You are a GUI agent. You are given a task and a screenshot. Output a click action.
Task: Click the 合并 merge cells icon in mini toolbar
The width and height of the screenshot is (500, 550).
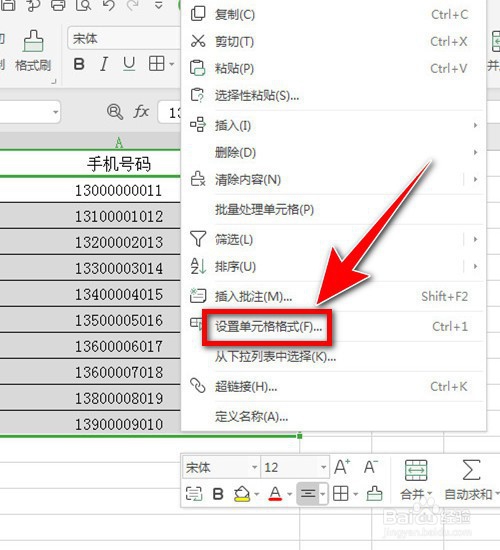click(x=416, y=470)
